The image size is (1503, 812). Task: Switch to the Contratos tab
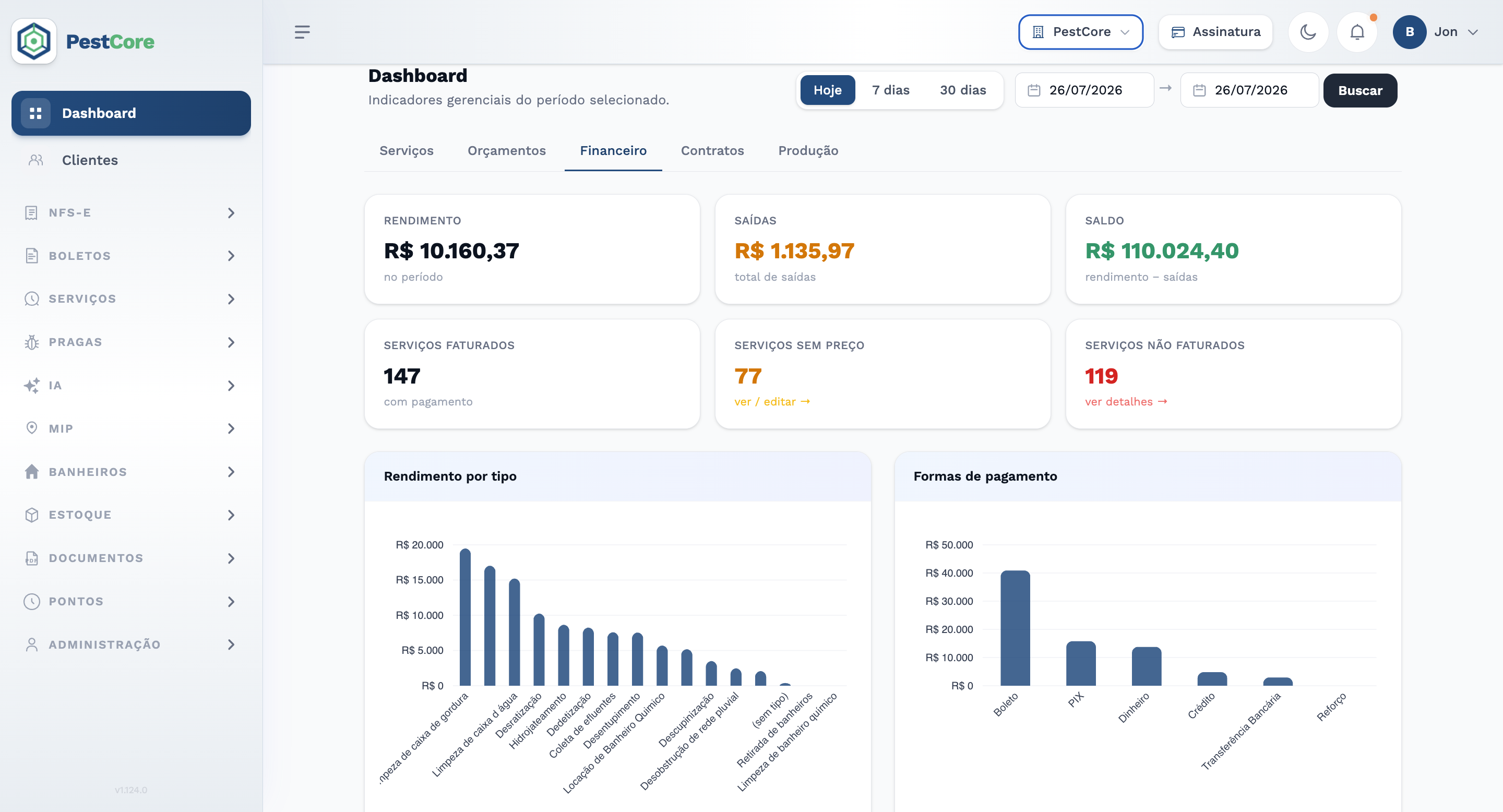712,150
